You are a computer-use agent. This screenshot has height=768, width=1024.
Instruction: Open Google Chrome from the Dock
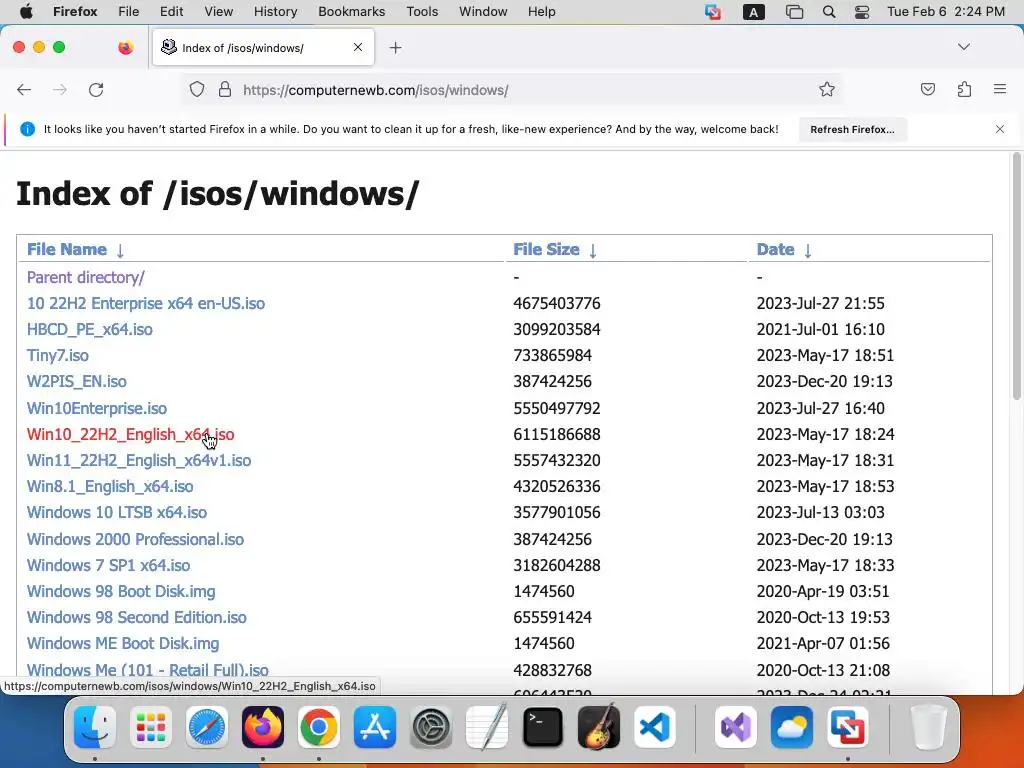coord(319,727)
